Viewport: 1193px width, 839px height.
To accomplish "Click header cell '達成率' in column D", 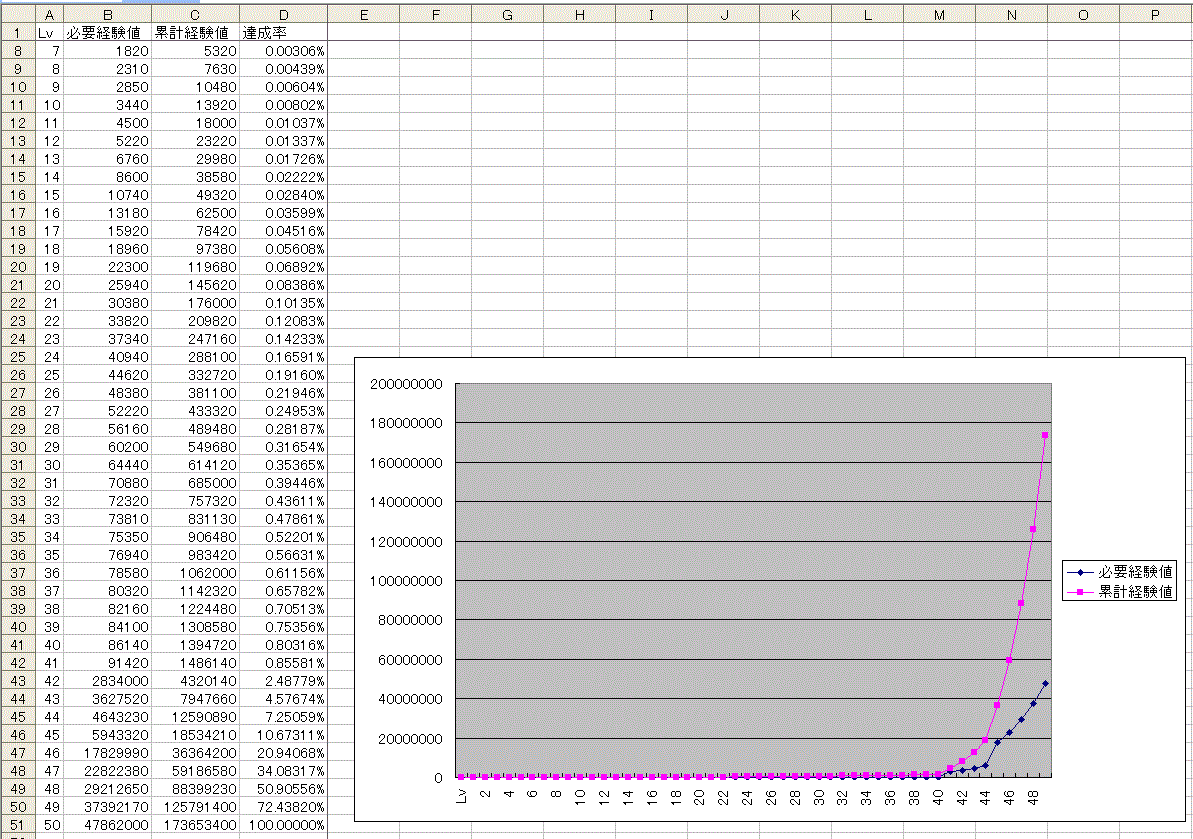I will (284, 33).
